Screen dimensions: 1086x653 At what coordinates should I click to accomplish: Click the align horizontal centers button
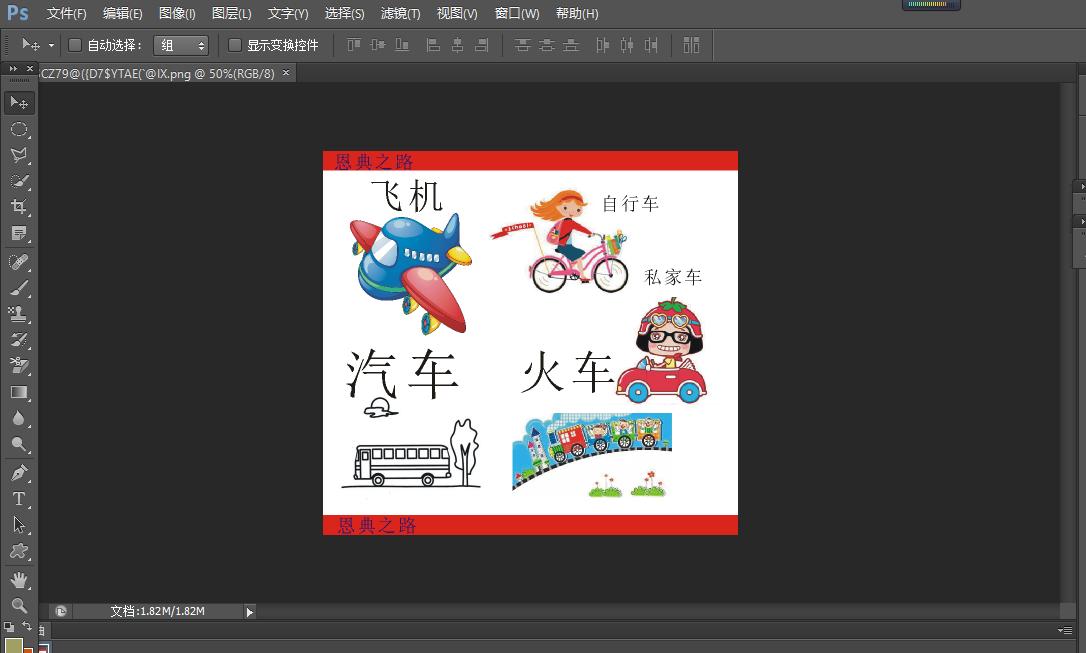click(x=457, y=45)
